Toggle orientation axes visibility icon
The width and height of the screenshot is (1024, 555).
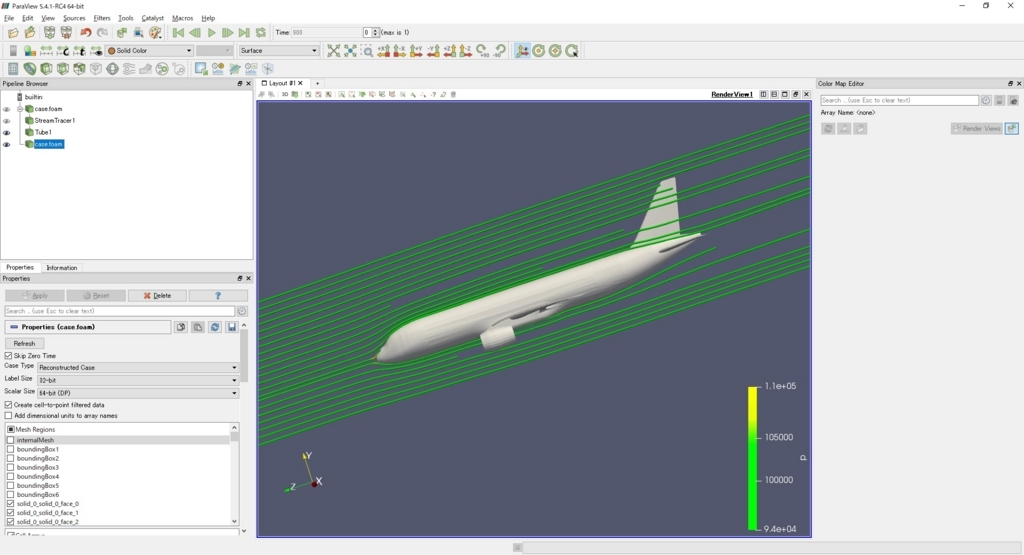pos(522,51)
